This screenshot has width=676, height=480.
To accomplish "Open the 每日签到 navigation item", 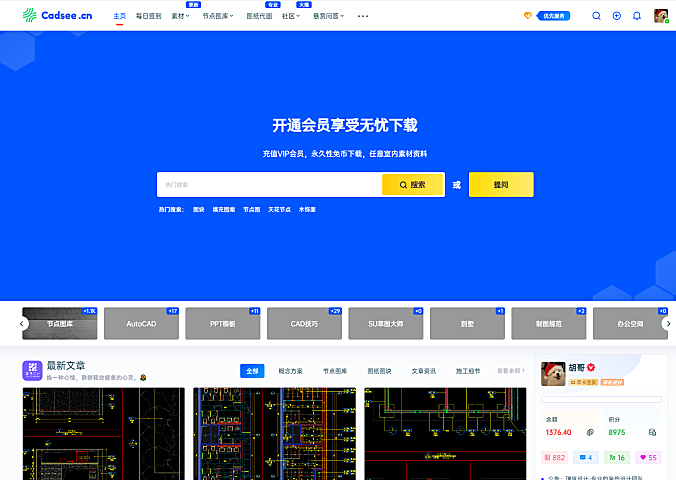I will click(x=148, y=16).
